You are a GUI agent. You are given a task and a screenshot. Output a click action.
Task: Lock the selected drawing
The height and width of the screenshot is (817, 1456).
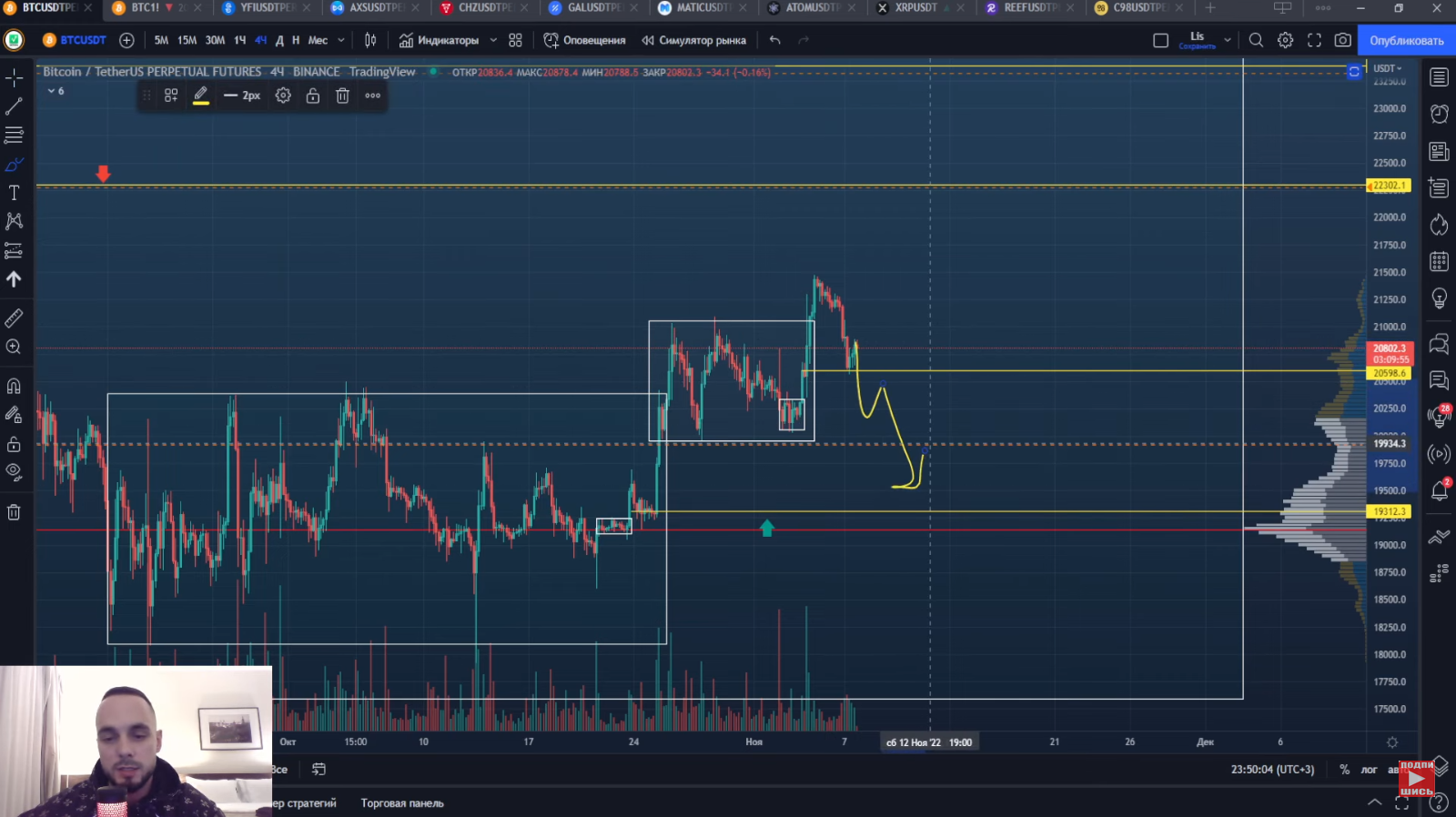313,96
